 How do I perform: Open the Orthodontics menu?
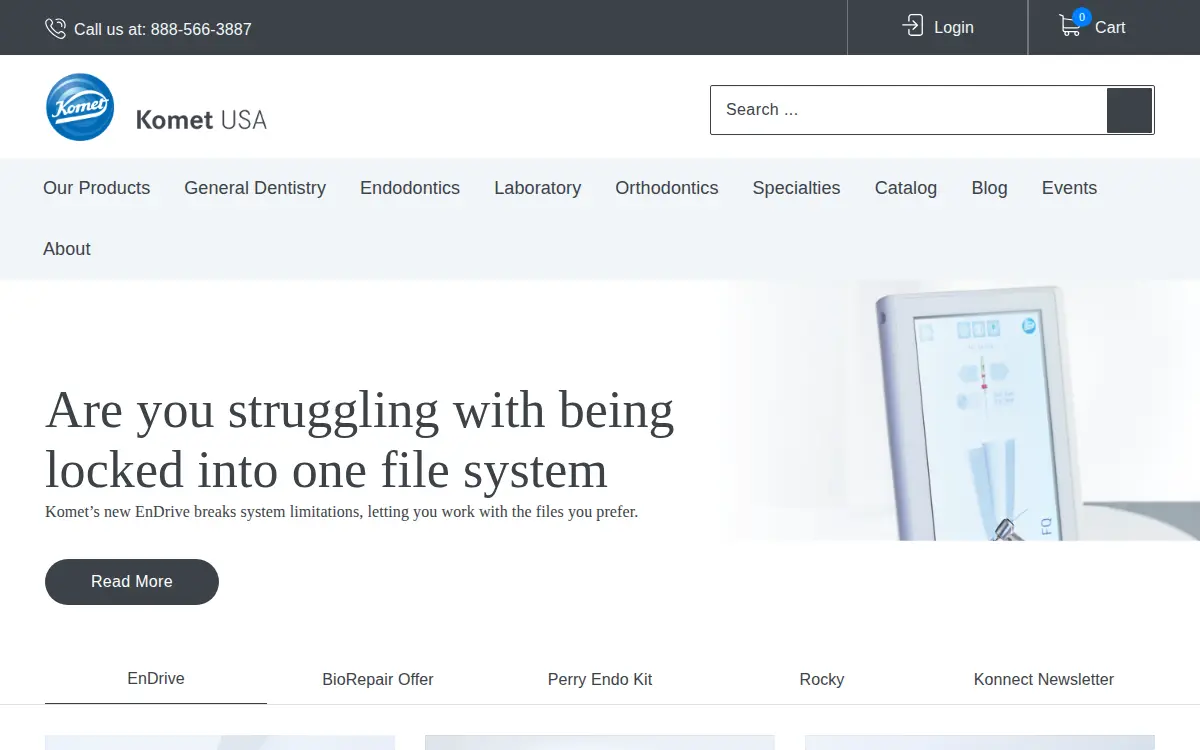[x=667, y=188]
